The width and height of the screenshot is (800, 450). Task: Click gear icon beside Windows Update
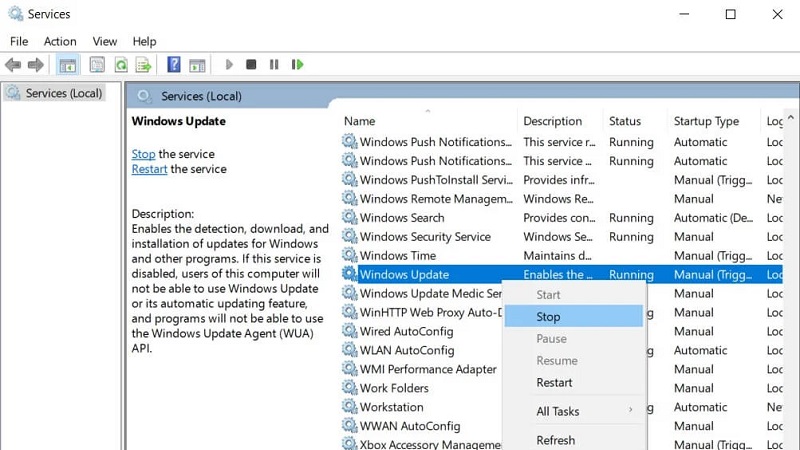349,274
